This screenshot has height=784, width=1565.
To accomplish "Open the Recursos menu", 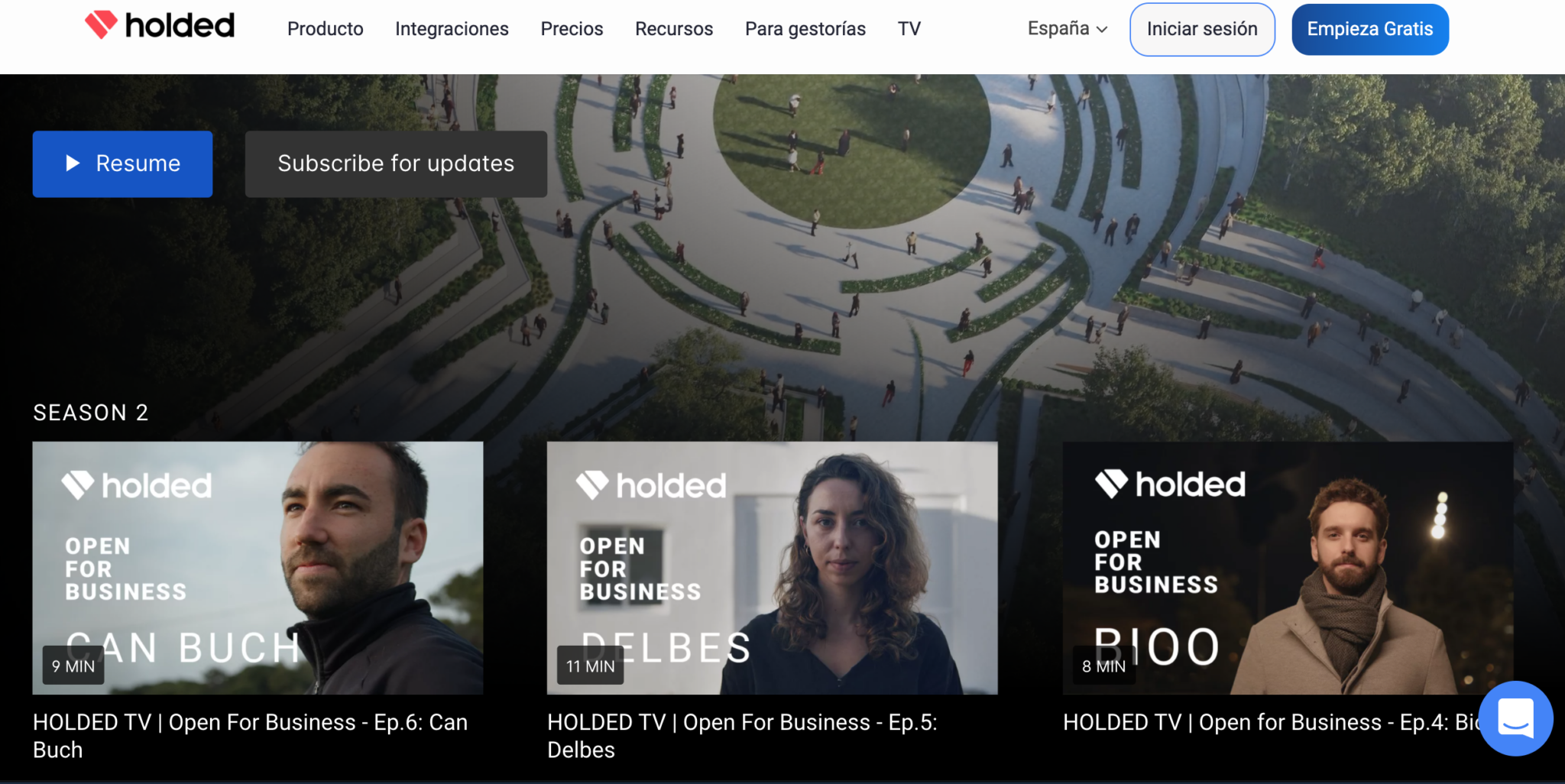I will 674,29.
